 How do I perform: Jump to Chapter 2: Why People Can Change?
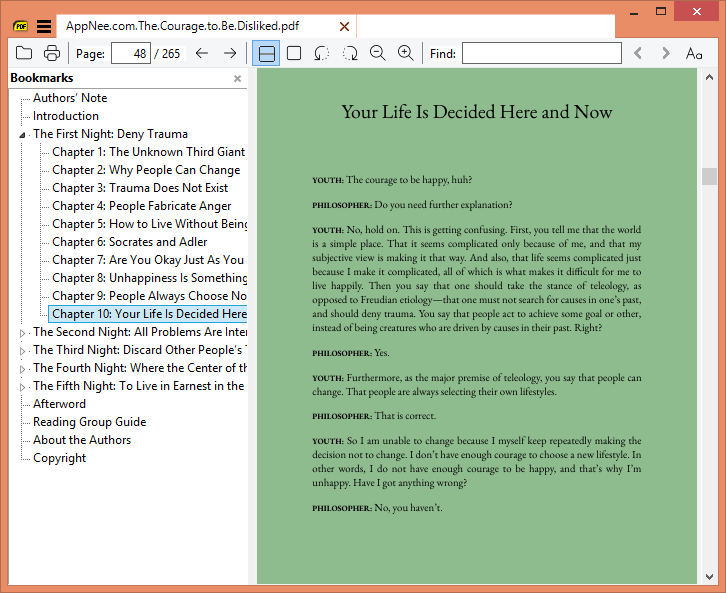point(146,170)
